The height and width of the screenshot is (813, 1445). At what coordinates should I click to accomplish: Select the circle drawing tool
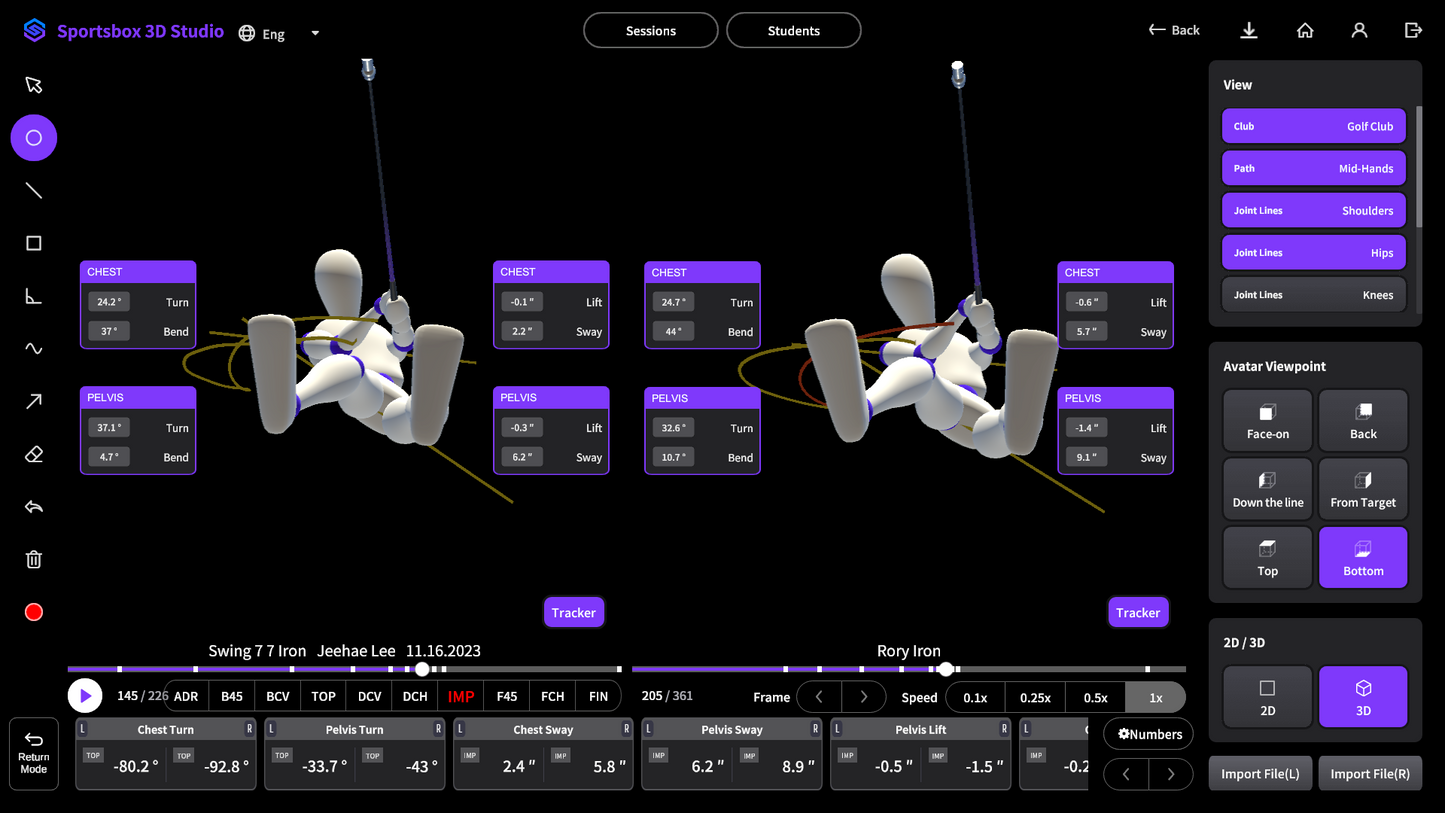pyautogui.click(x=34, y=138)
